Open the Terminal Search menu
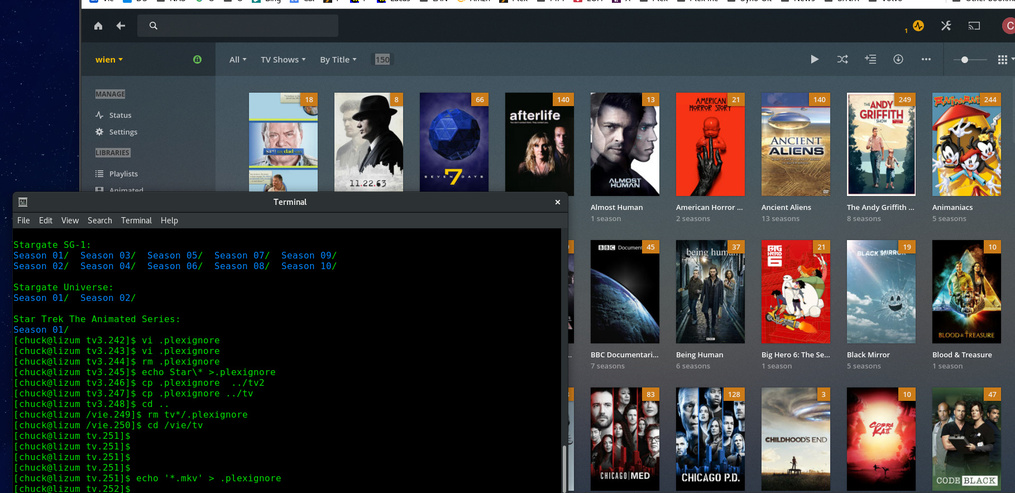Screen dimensions: 1015x493 pyautogui.click(x=100, y=221)
